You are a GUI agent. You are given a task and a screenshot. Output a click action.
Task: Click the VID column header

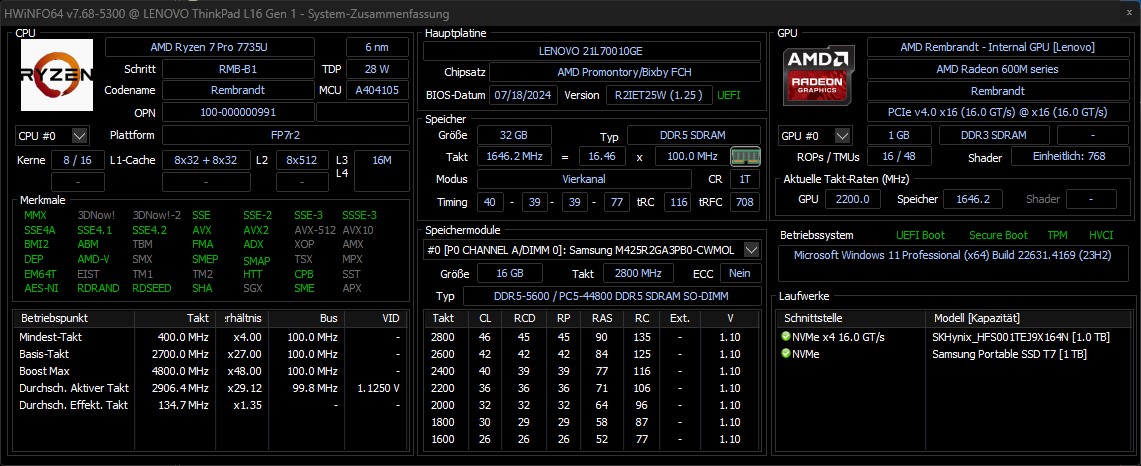(375, 318)
